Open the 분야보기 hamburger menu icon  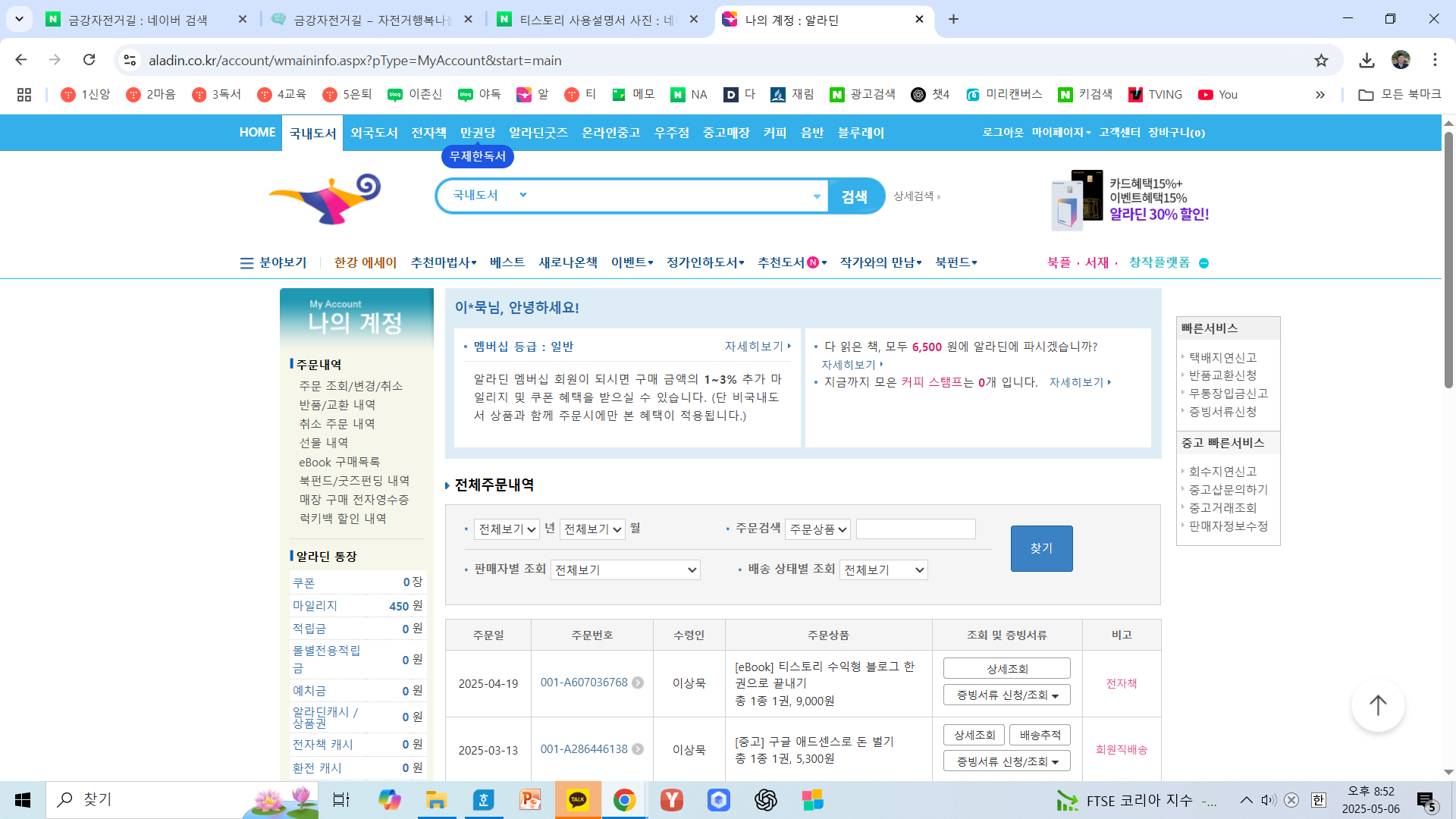click(x=246, y=263)
